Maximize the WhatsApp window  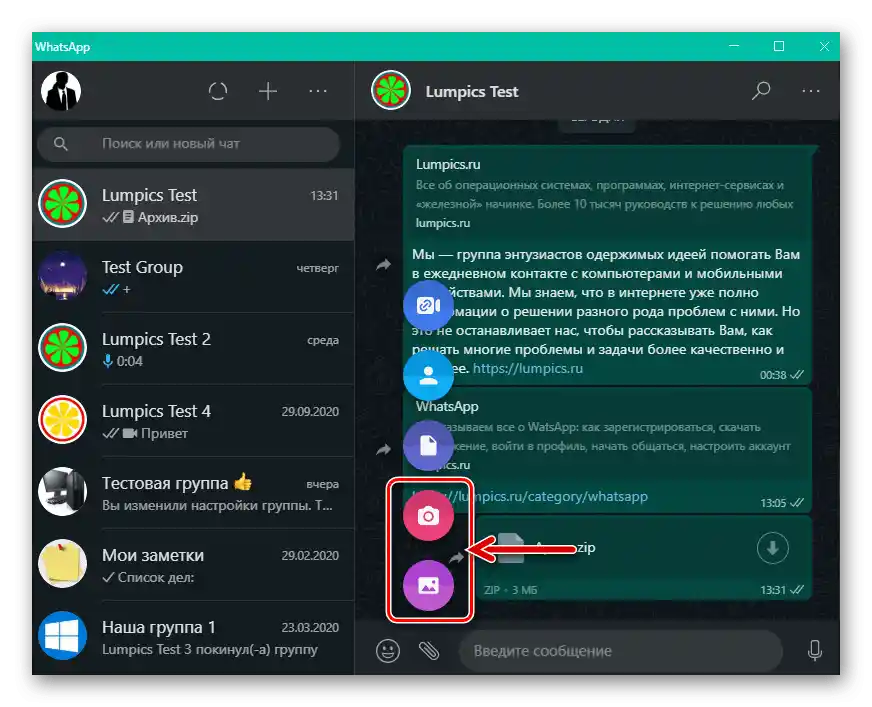(779, 46)
